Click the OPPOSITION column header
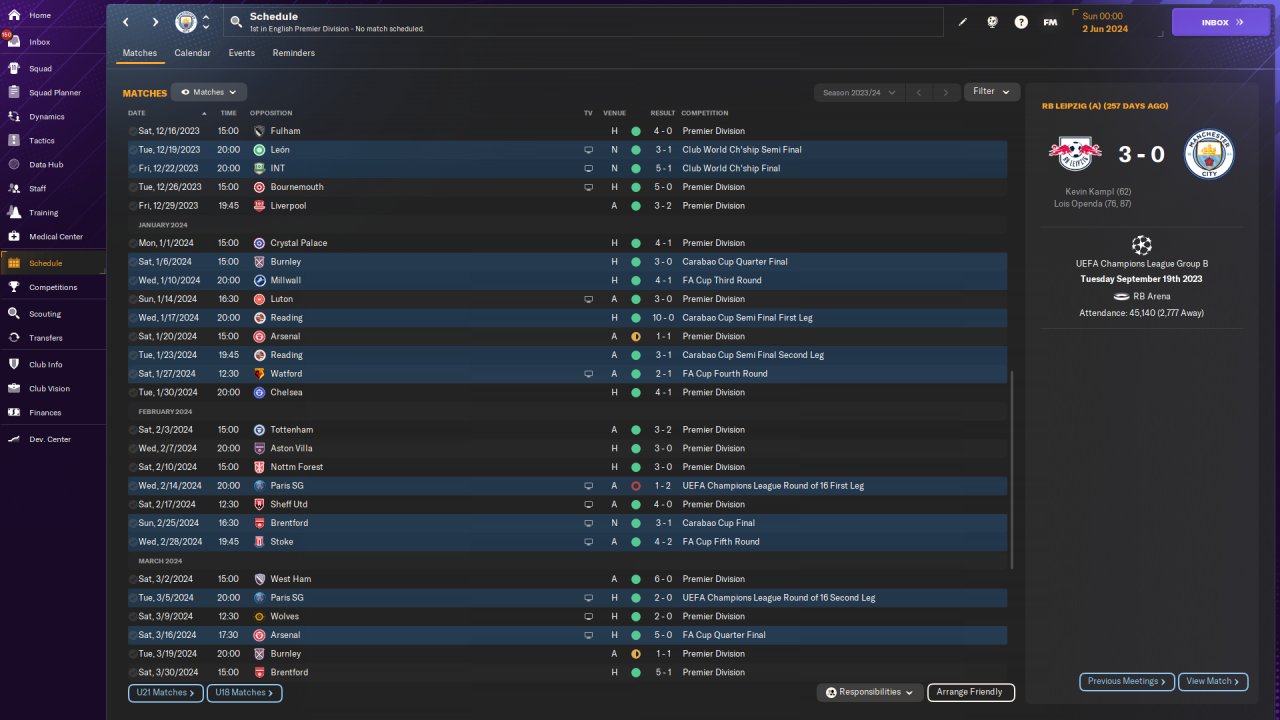Viewport: 1280px width, 720px height. pos(271,113)
